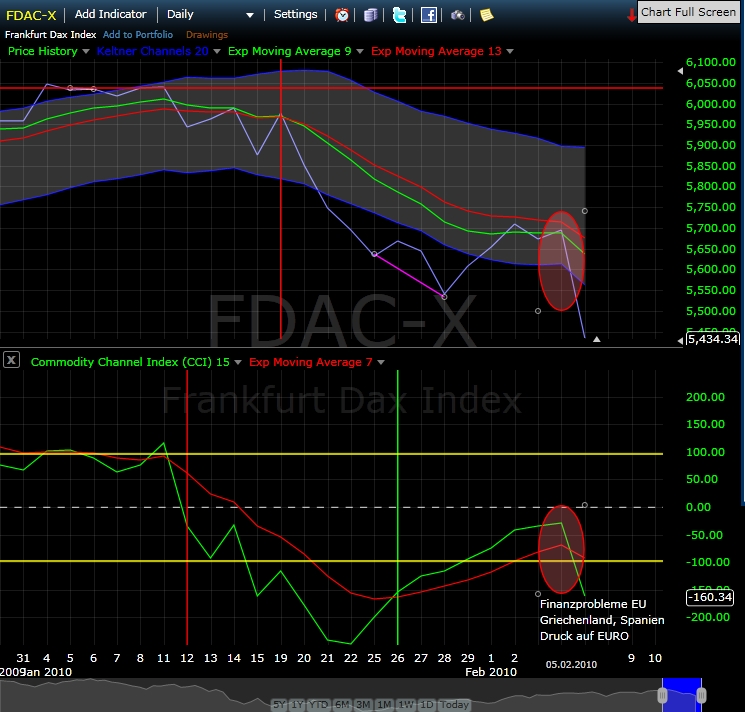
Task: Click the 6,050.00 price axis label
Action: pyautogui.click(x=711, y=83)
